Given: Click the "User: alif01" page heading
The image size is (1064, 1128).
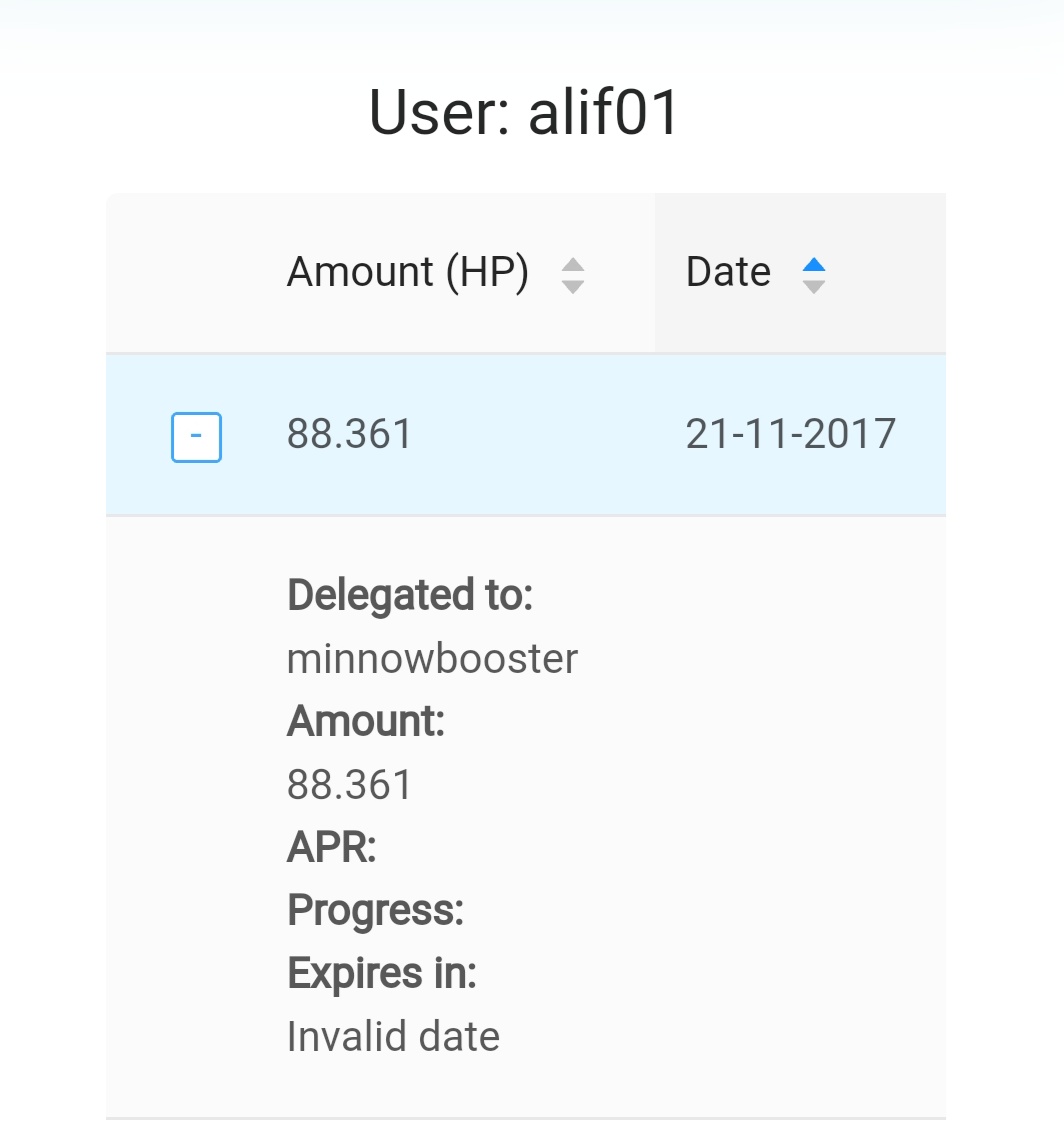Looking at the screenshot, I should pos(525,112).
